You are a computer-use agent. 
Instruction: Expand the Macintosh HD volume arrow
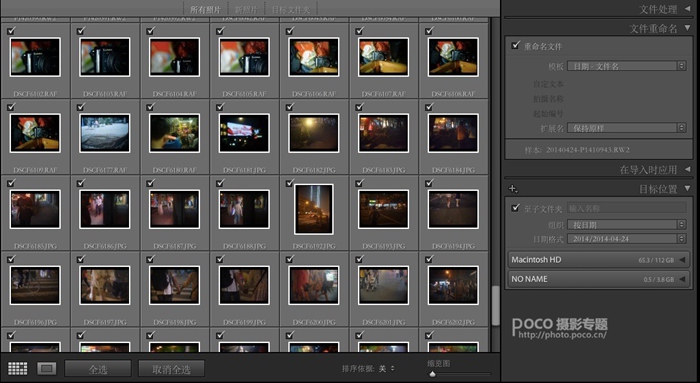click(682, 260)
